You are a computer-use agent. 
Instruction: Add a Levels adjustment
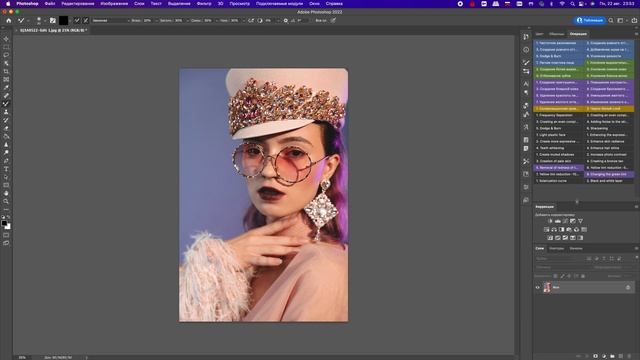pyautogui.click(x=558, y=221)
